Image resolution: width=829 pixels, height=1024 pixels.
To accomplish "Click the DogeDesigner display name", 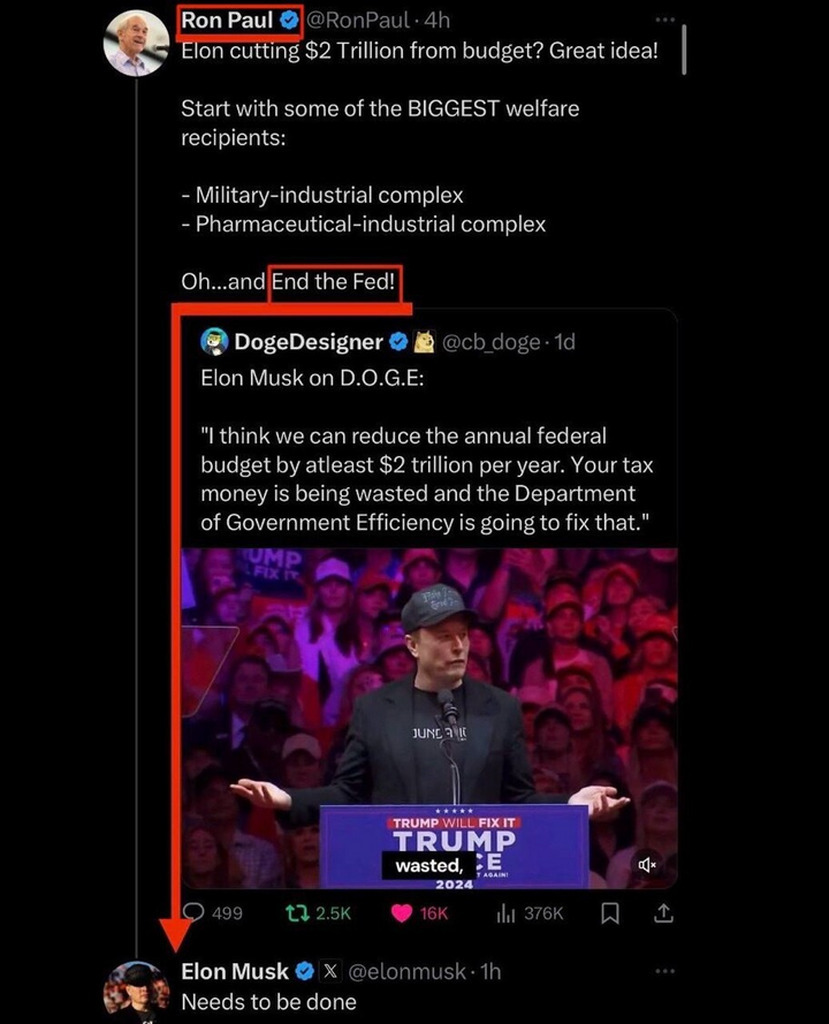I will (x=308, y=342).
